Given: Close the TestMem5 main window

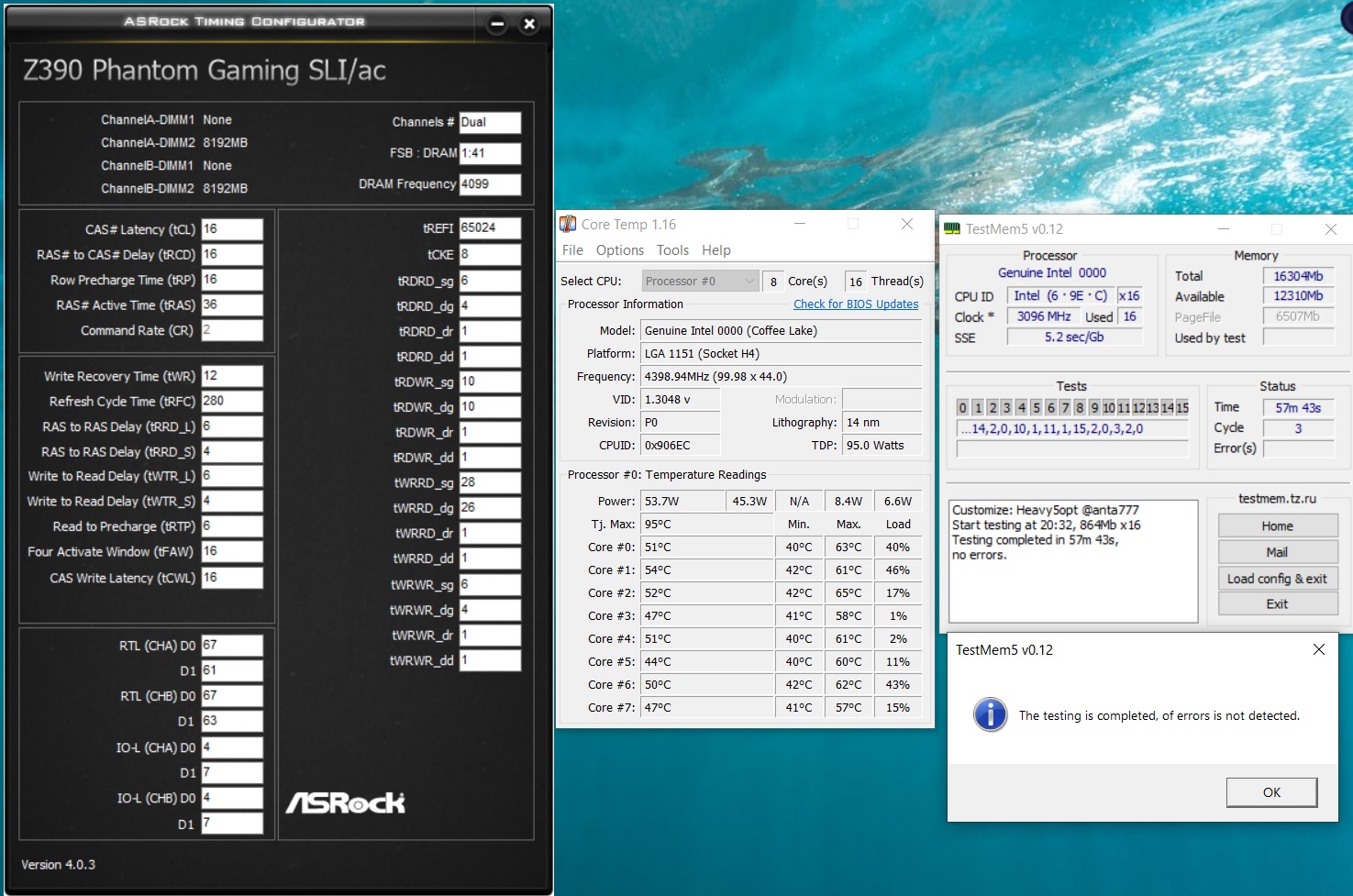Looking at the screenshot, I should coord(1330,229).
